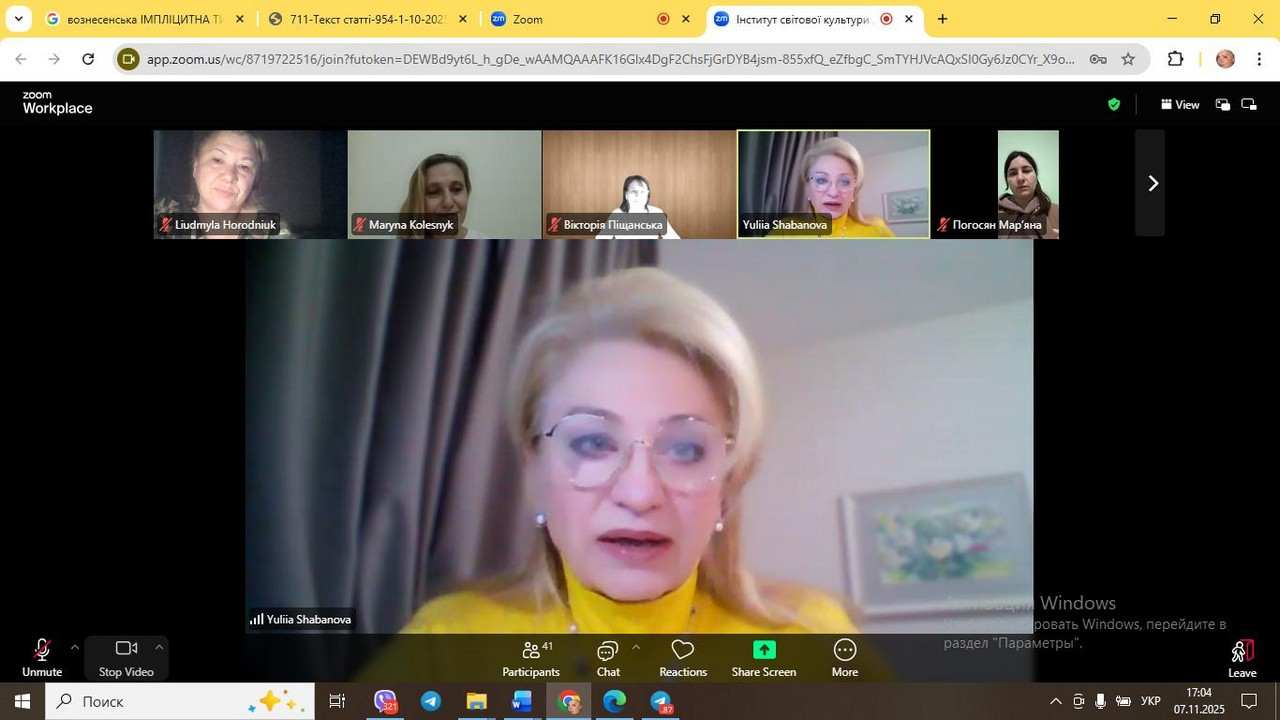Switch to the 711-Текст статті tab
Viewport: 1280px width, 720px height.
365,19
